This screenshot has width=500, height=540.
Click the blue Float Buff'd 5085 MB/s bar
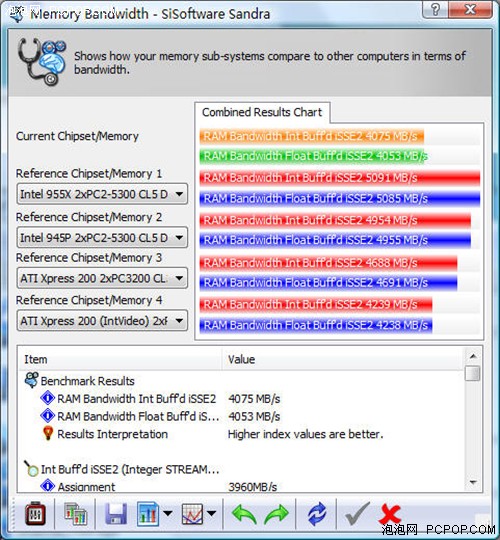[x=340, y=199]
